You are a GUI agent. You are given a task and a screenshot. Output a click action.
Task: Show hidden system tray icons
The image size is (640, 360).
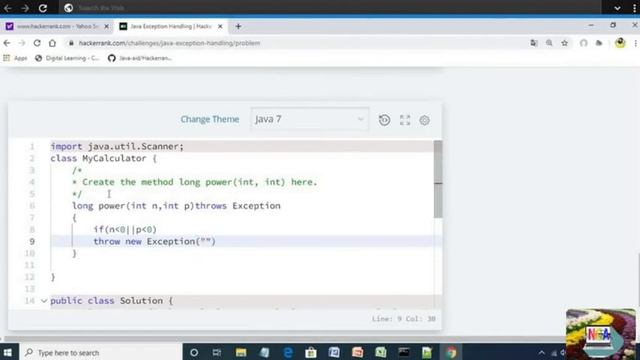coord(542,353)
